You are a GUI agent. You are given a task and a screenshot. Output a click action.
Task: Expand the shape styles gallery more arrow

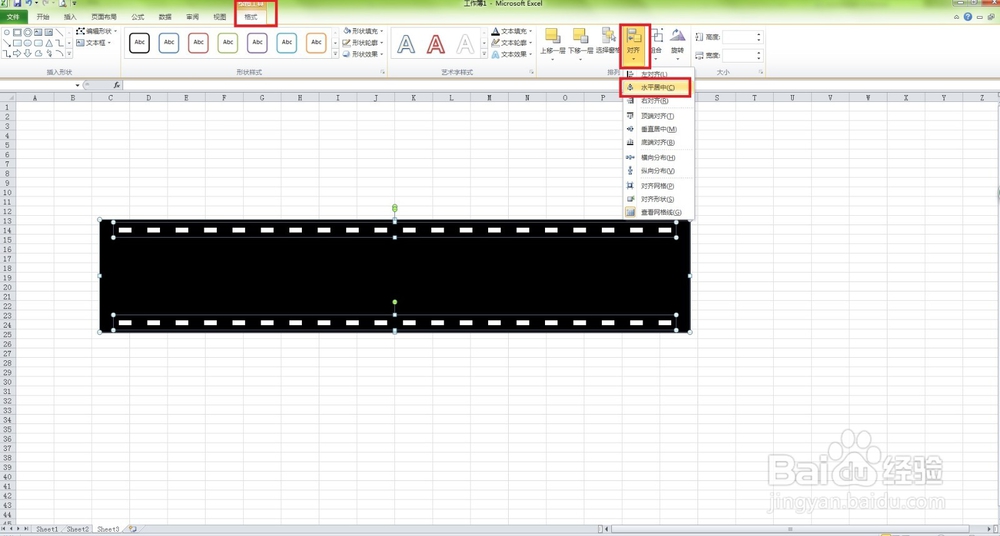tap(335, 55)
